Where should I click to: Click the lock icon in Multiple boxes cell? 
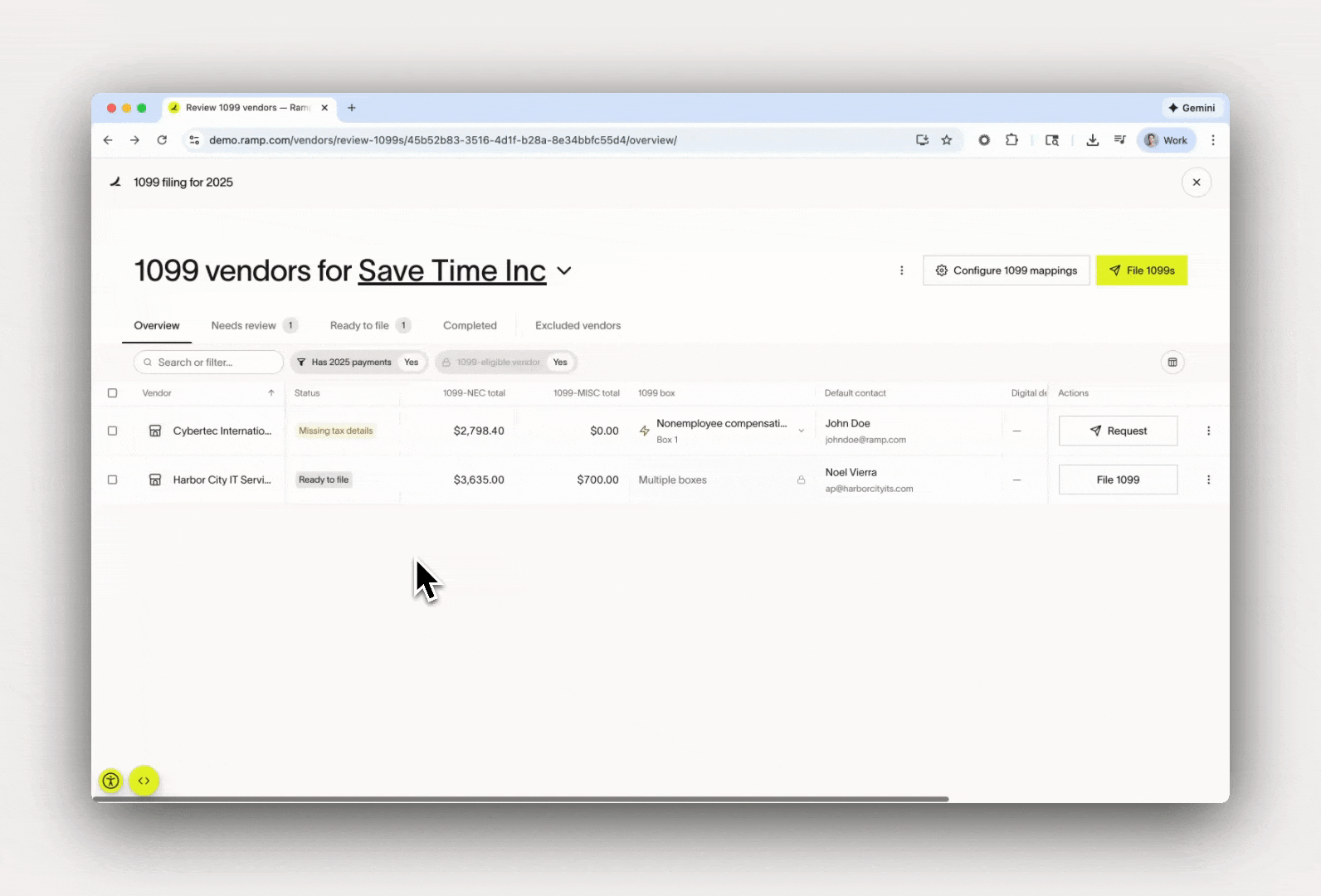coord(802,480)
